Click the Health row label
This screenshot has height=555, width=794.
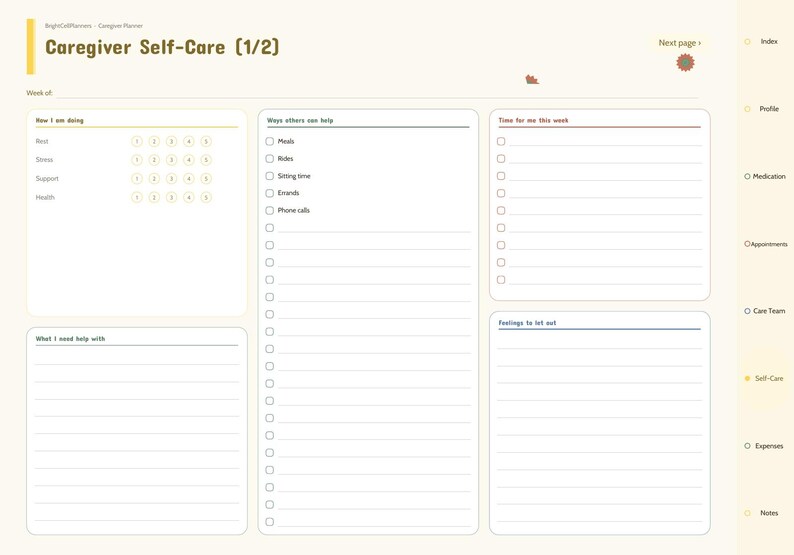(45, 197)
